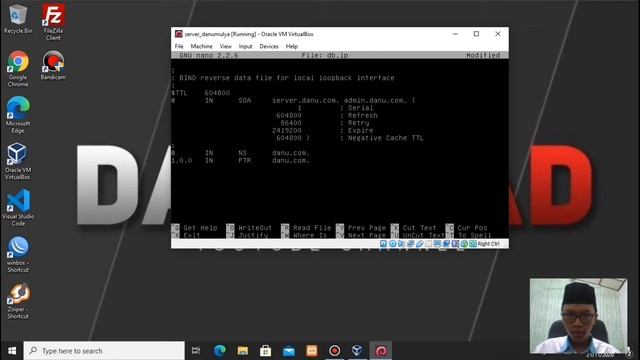Click the 'server.danu.com.' SOA text
The height and width of the screenshot is (360, 640).
point(305,100)
